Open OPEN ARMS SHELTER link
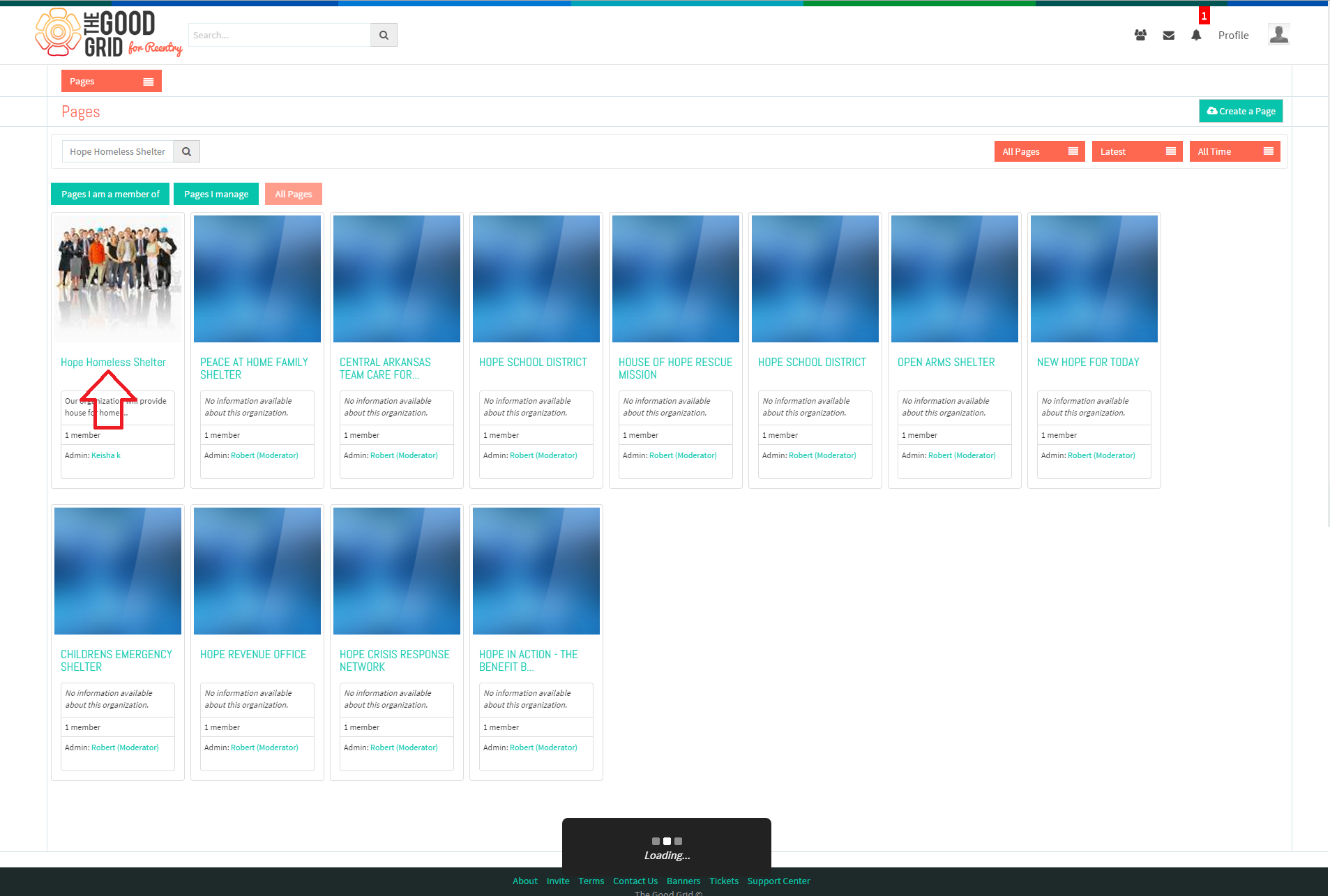 tap(946, 363)
